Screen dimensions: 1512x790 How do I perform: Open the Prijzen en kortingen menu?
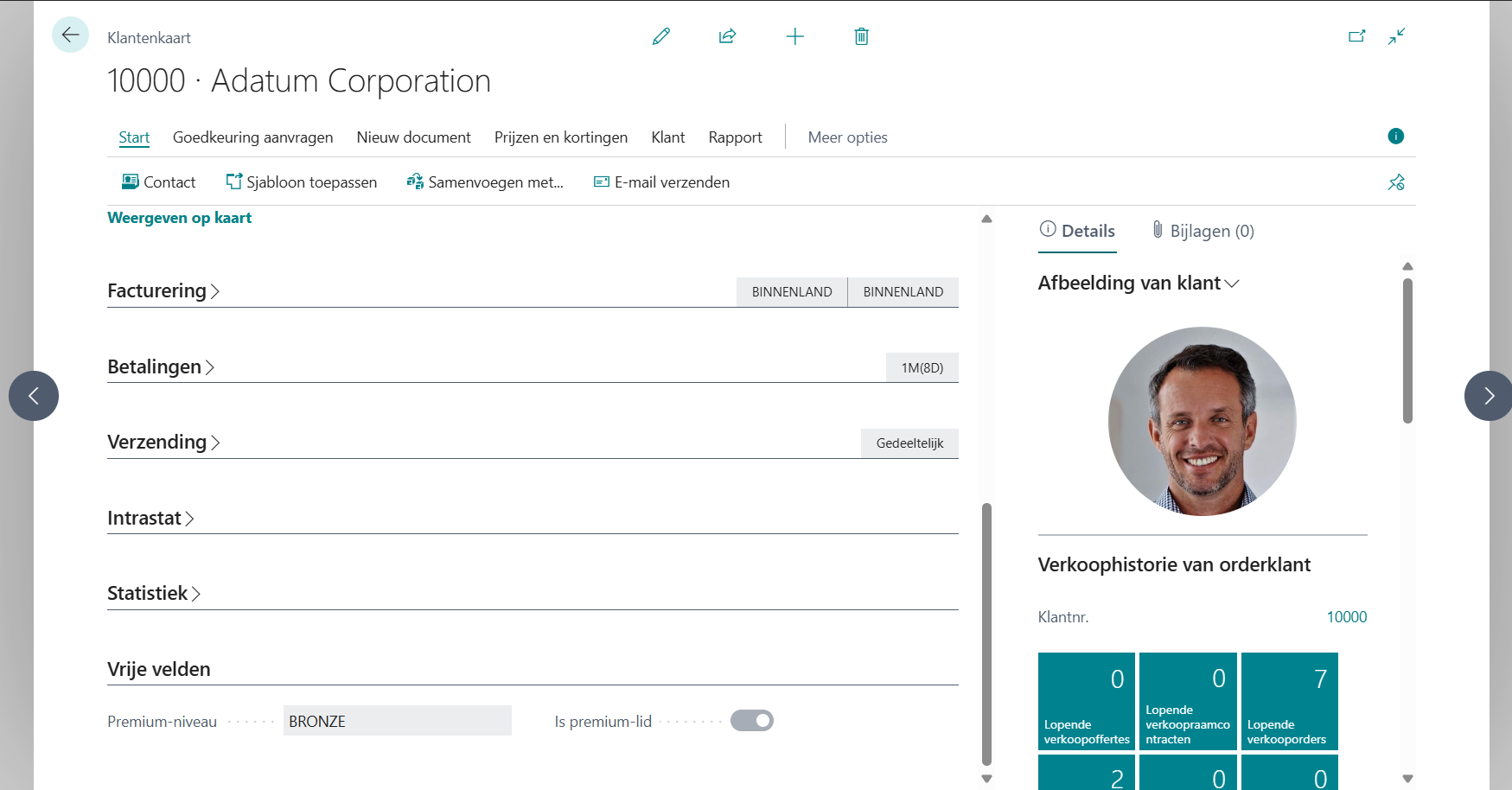pos(560,137)
